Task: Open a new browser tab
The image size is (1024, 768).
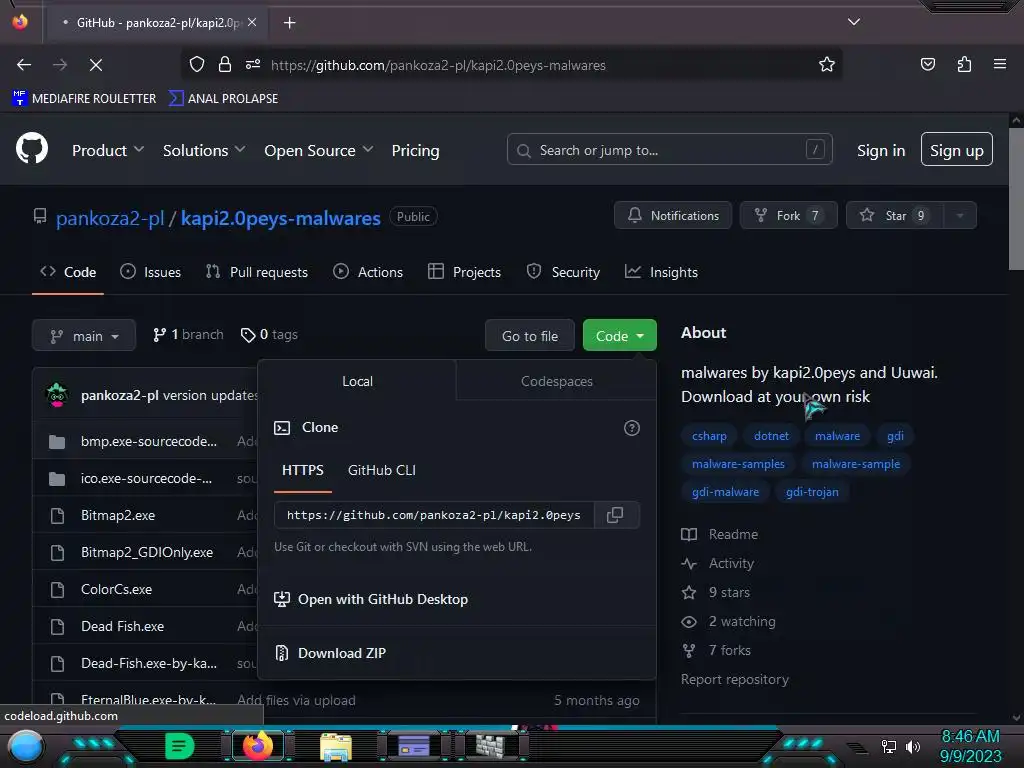Action: click(289, 23)
